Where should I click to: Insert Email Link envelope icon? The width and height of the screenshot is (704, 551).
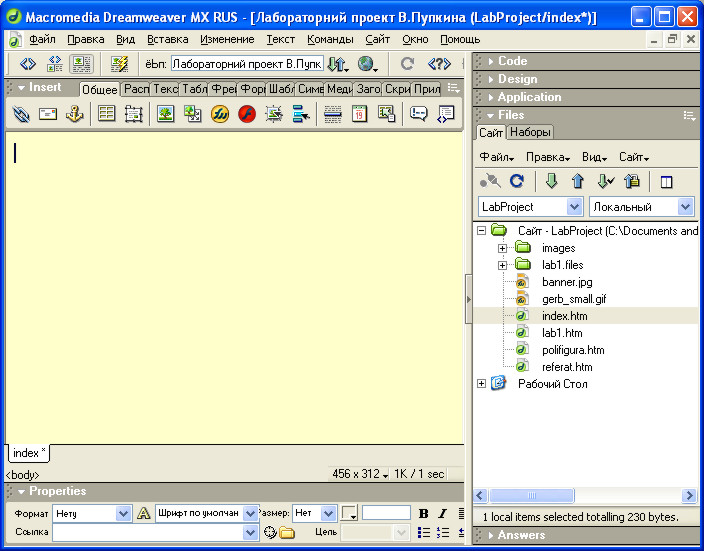pos(48,114)
